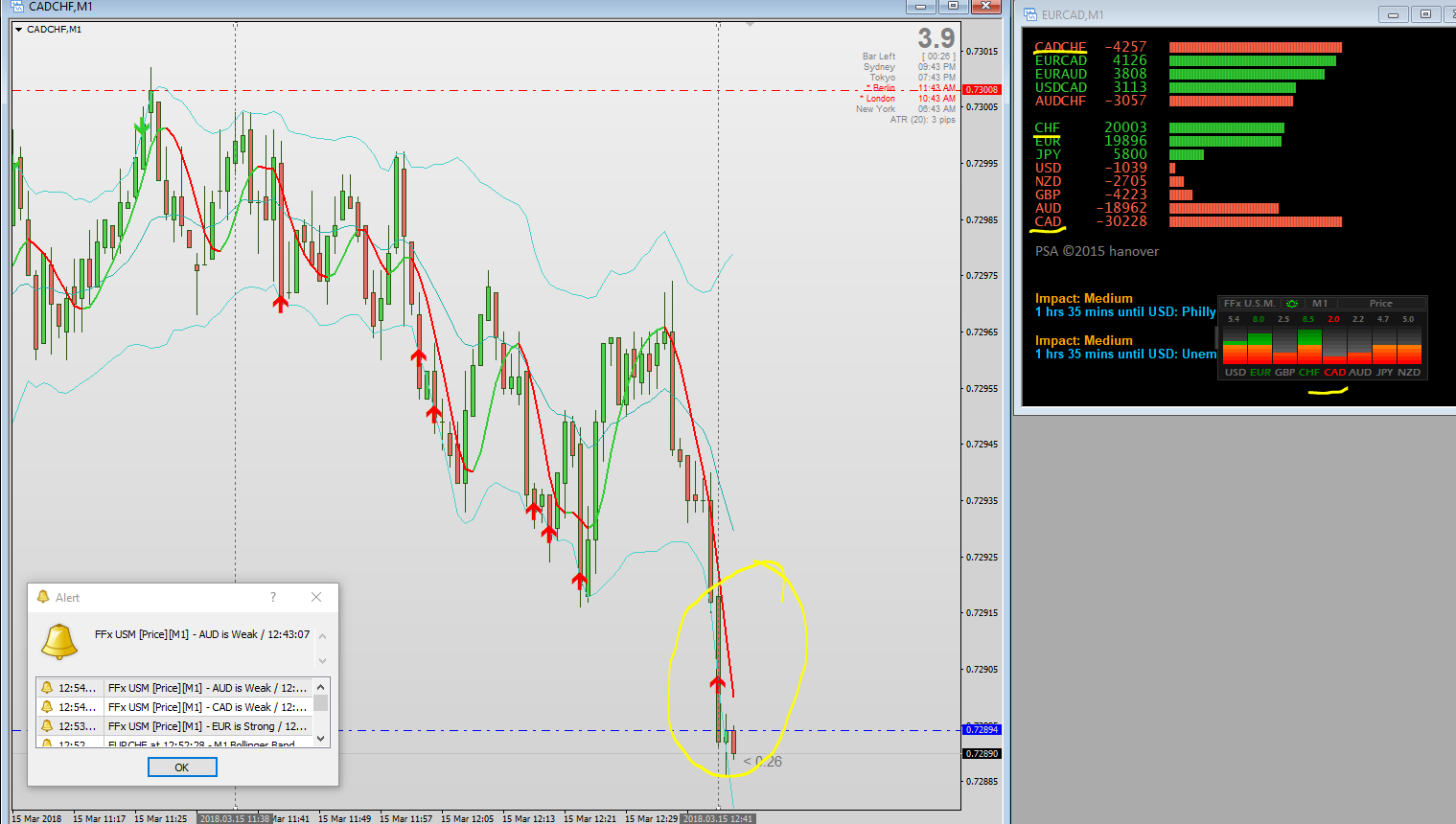Click the bell icon beside the 'CAD is Weak' list row

point(46,706)
